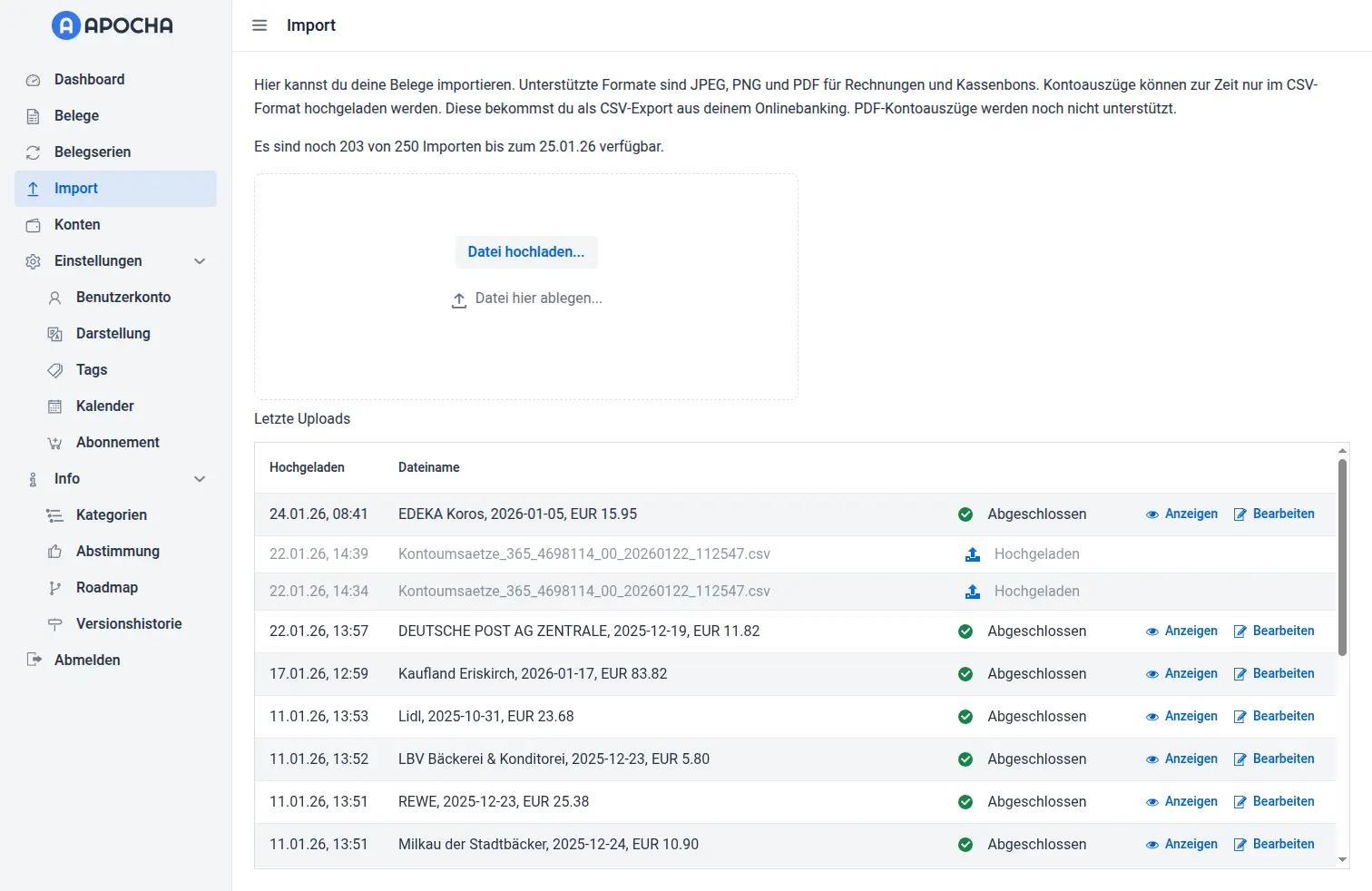This screenshot has width=1372, height=891.
Task: Click the Belegserien sync icon
Action: [x=33, y=152]
